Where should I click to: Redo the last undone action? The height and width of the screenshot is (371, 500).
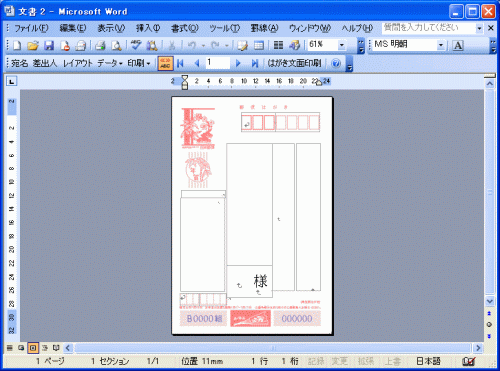215,45
